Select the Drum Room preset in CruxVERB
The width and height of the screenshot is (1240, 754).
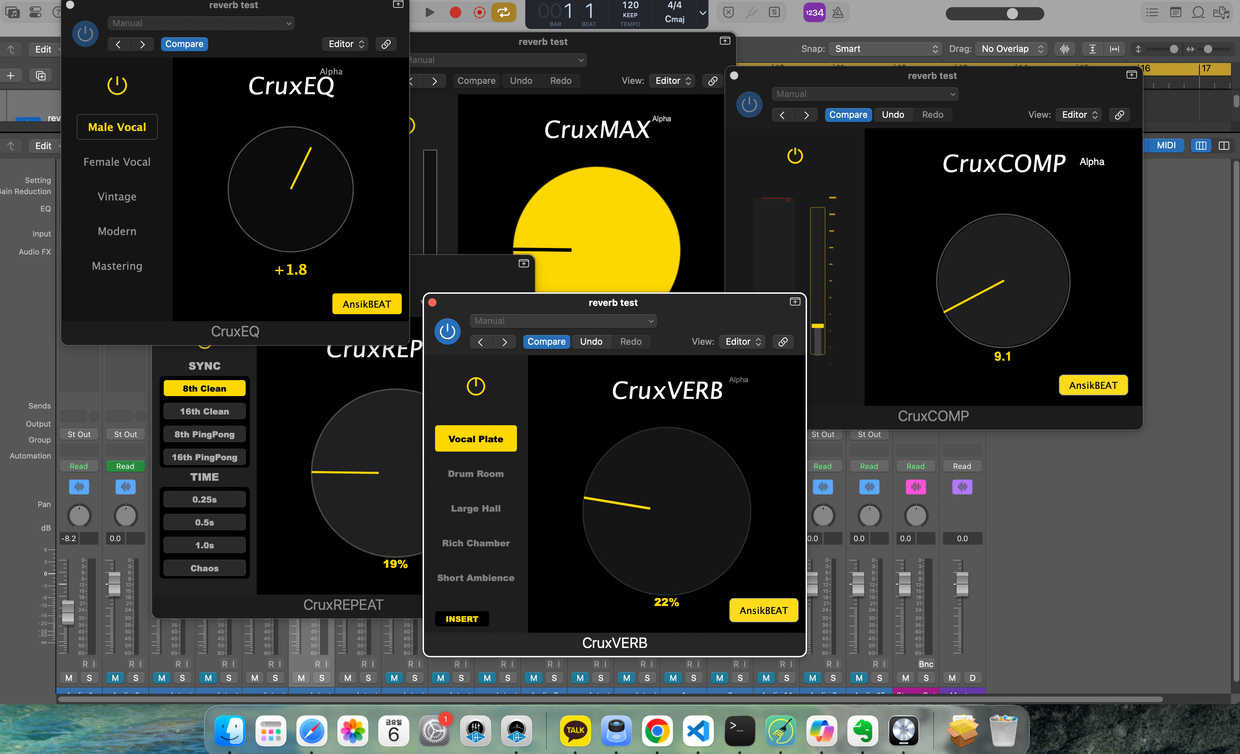coord(476,474)
